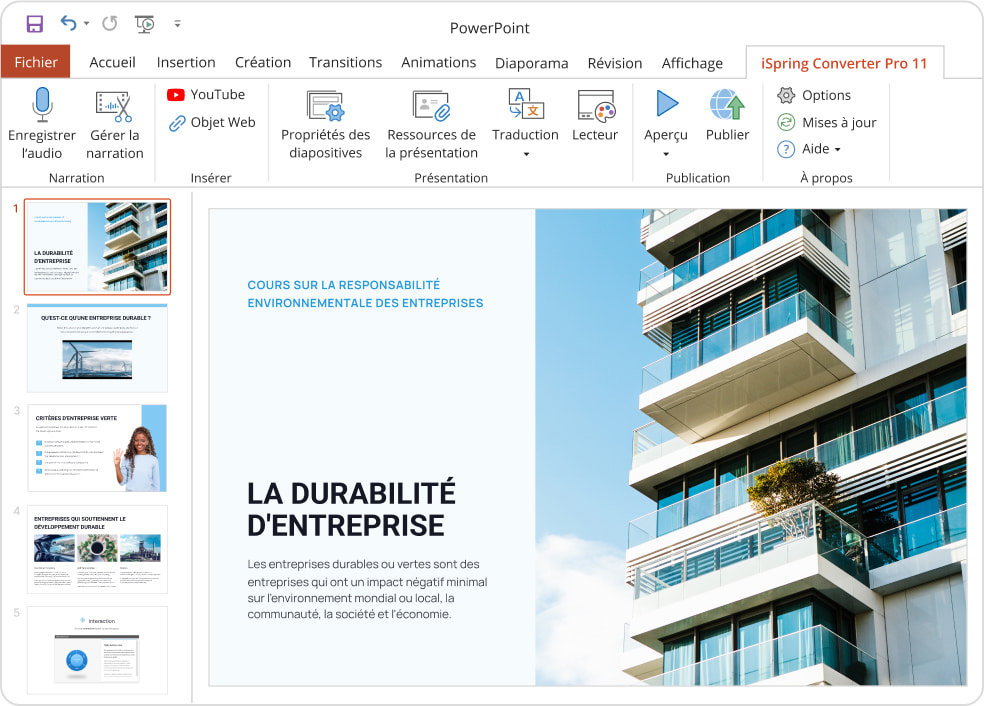
Task: Select slide 3 thumbnail in the panel
Action: click(x=97, y=448)
